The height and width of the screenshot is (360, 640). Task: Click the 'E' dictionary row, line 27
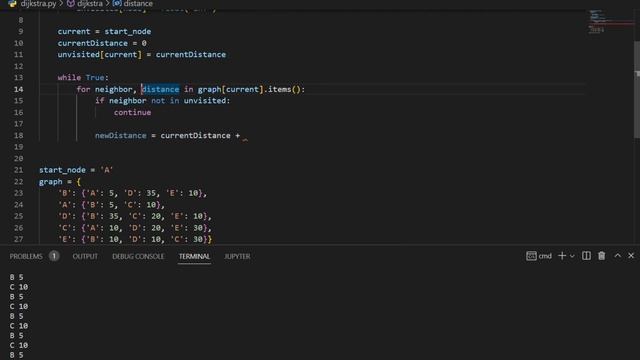point(135,239)
